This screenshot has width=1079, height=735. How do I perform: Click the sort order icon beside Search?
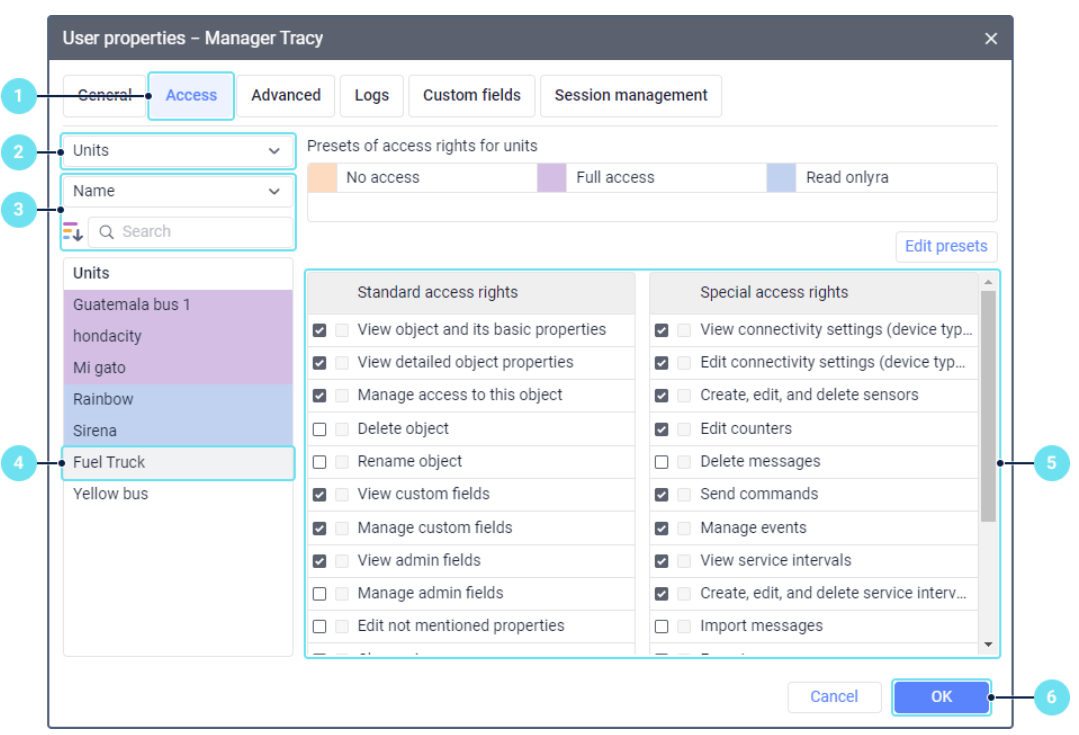pyautogui.click(x=72, y=231)
